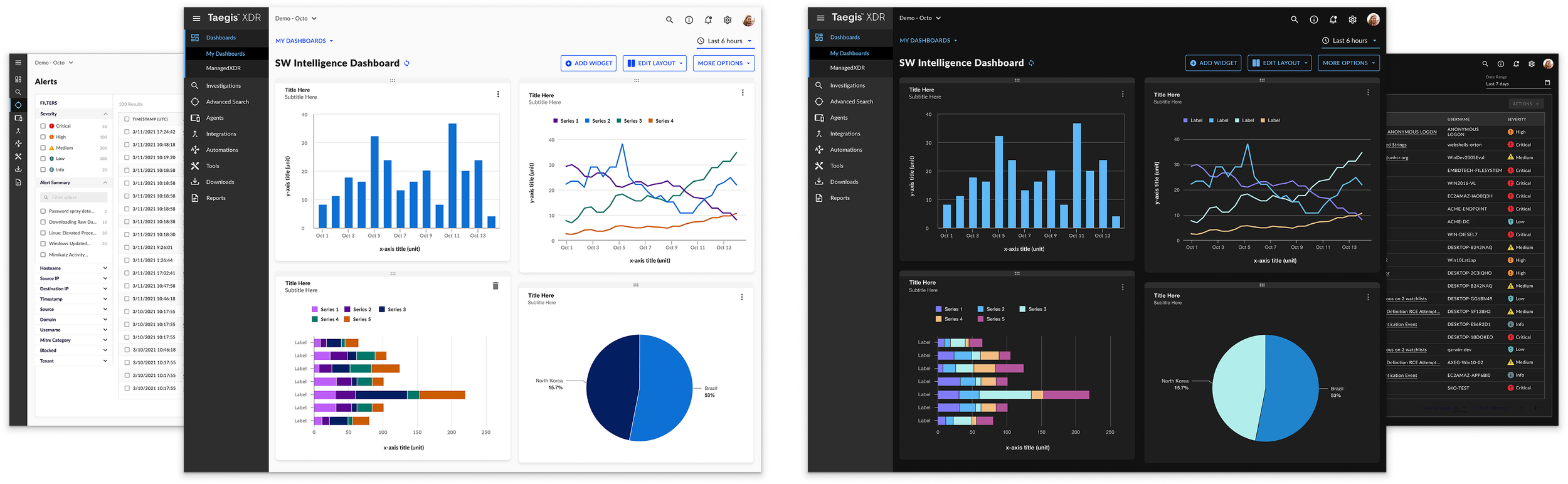Select ManagedXDR in light dashboard sidebar
Screen dimensions: 1568x484
[226, 68]
